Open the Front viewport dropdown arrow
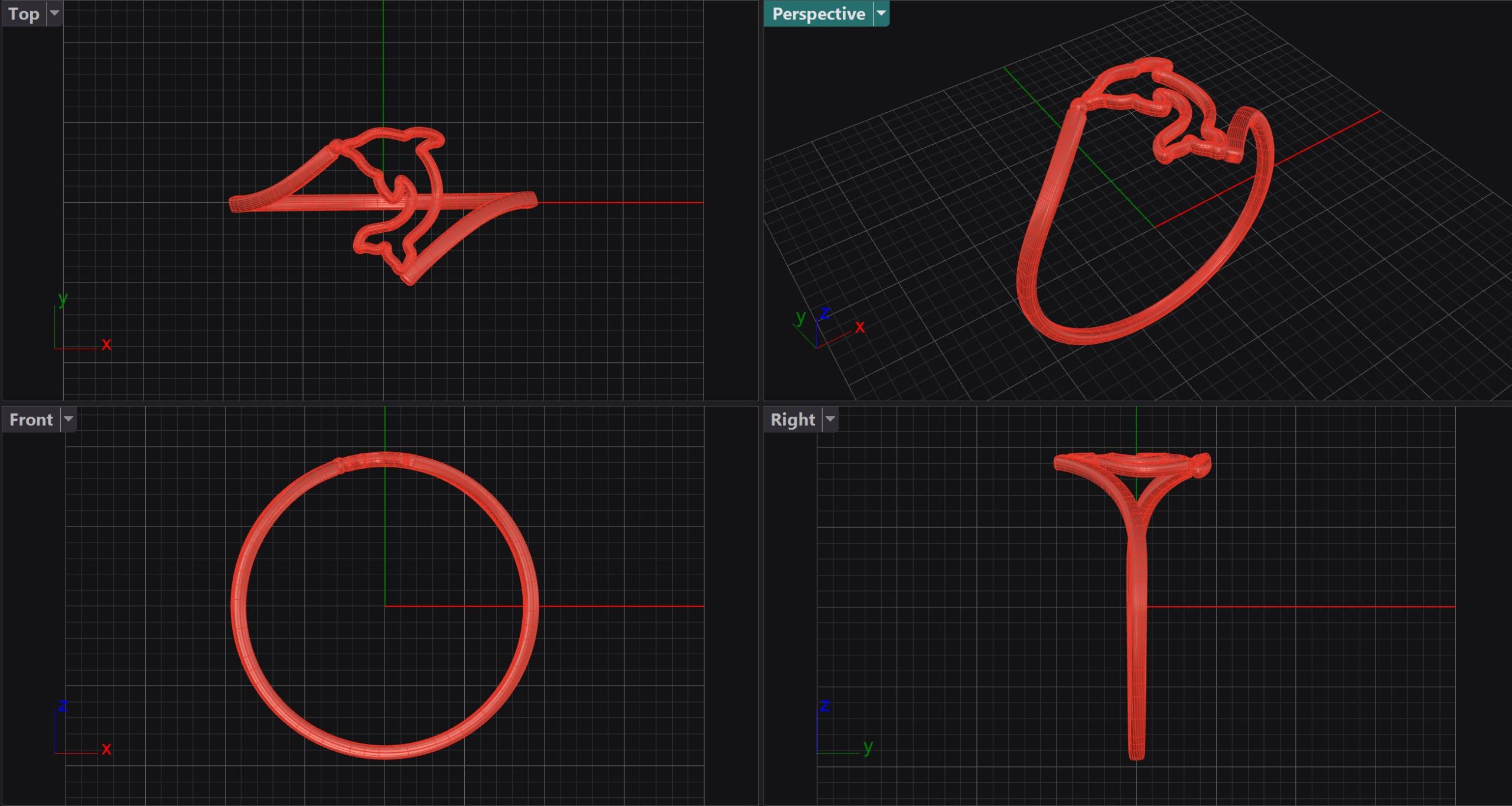Screen dimensions: 1512x806 69,419
